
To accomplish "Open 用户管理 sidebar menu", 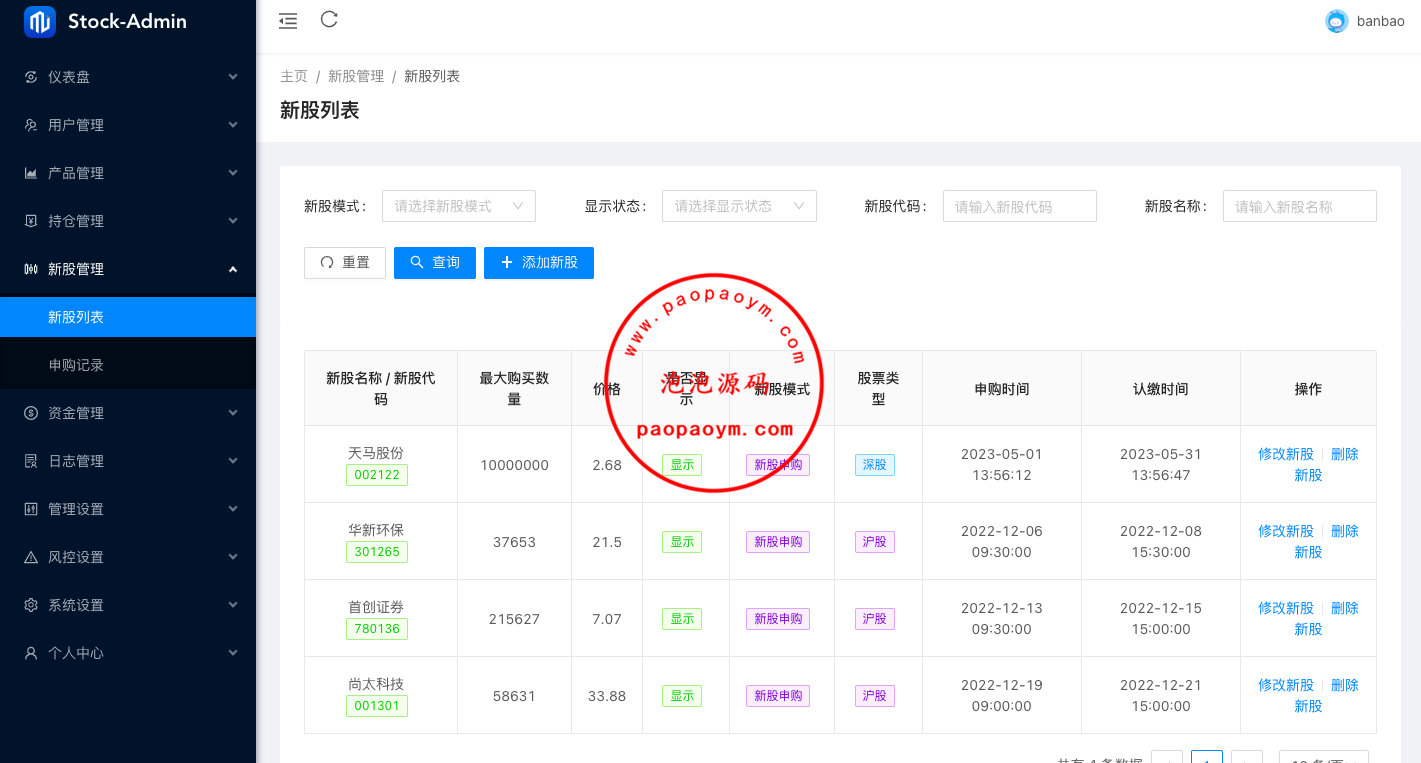I will coord(128,125).
